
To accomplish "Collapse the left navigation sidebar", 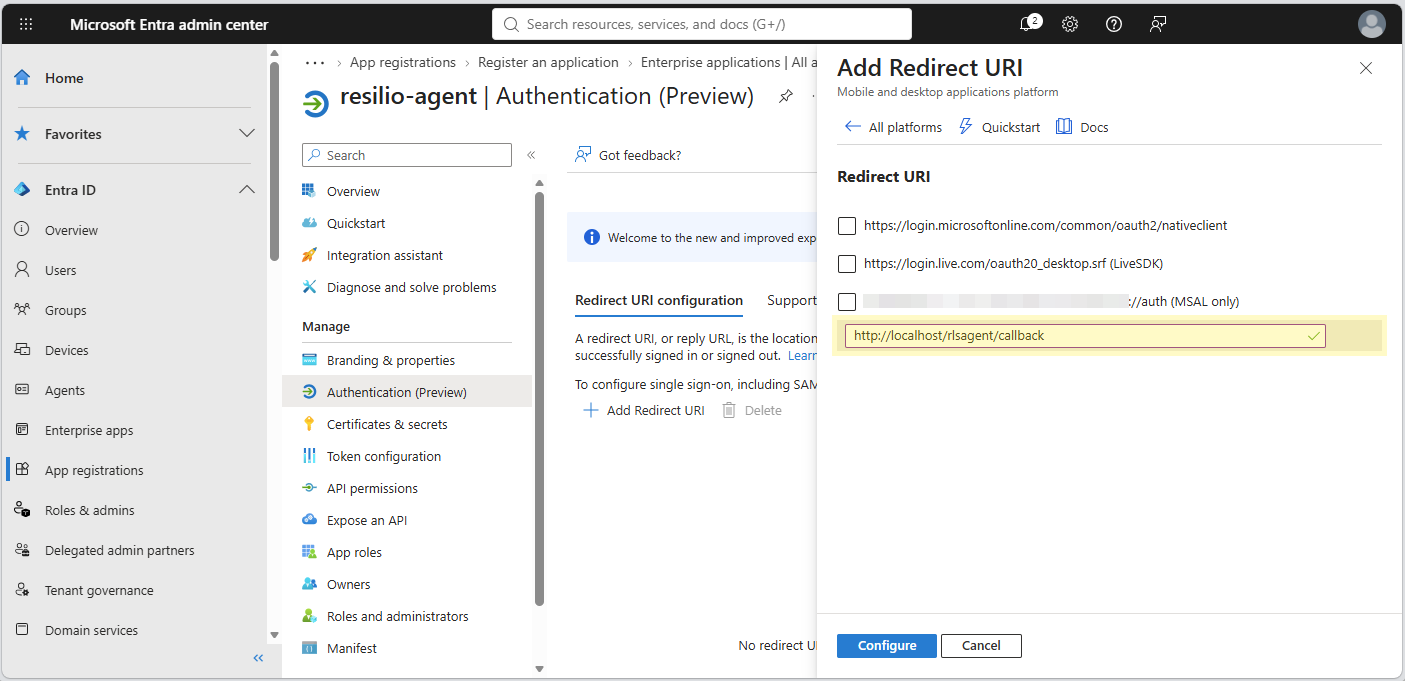I will coord(258,658).
